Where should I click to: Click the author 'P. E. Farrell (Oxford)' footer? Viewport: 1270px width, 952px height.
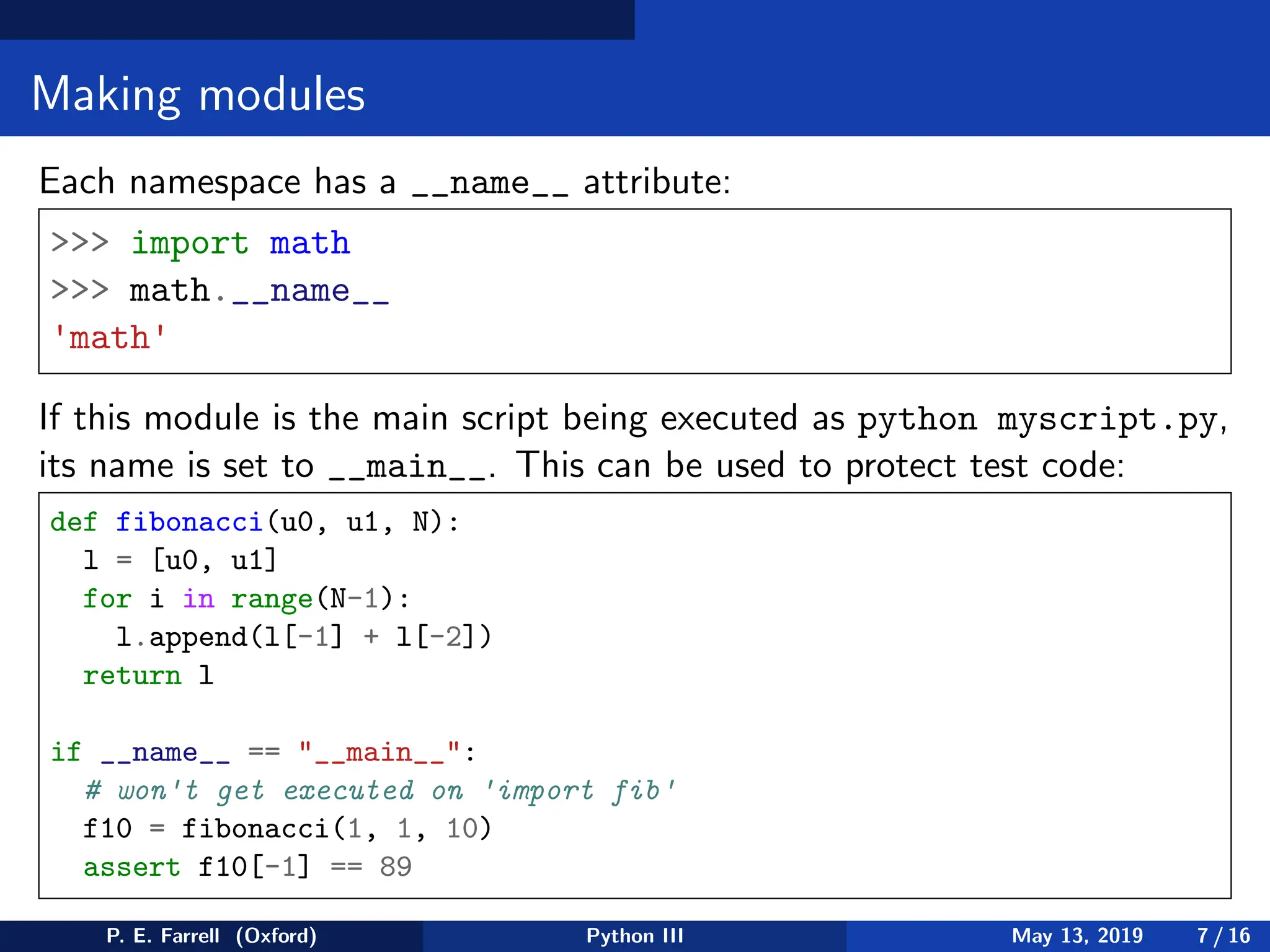tap(211, 936)
